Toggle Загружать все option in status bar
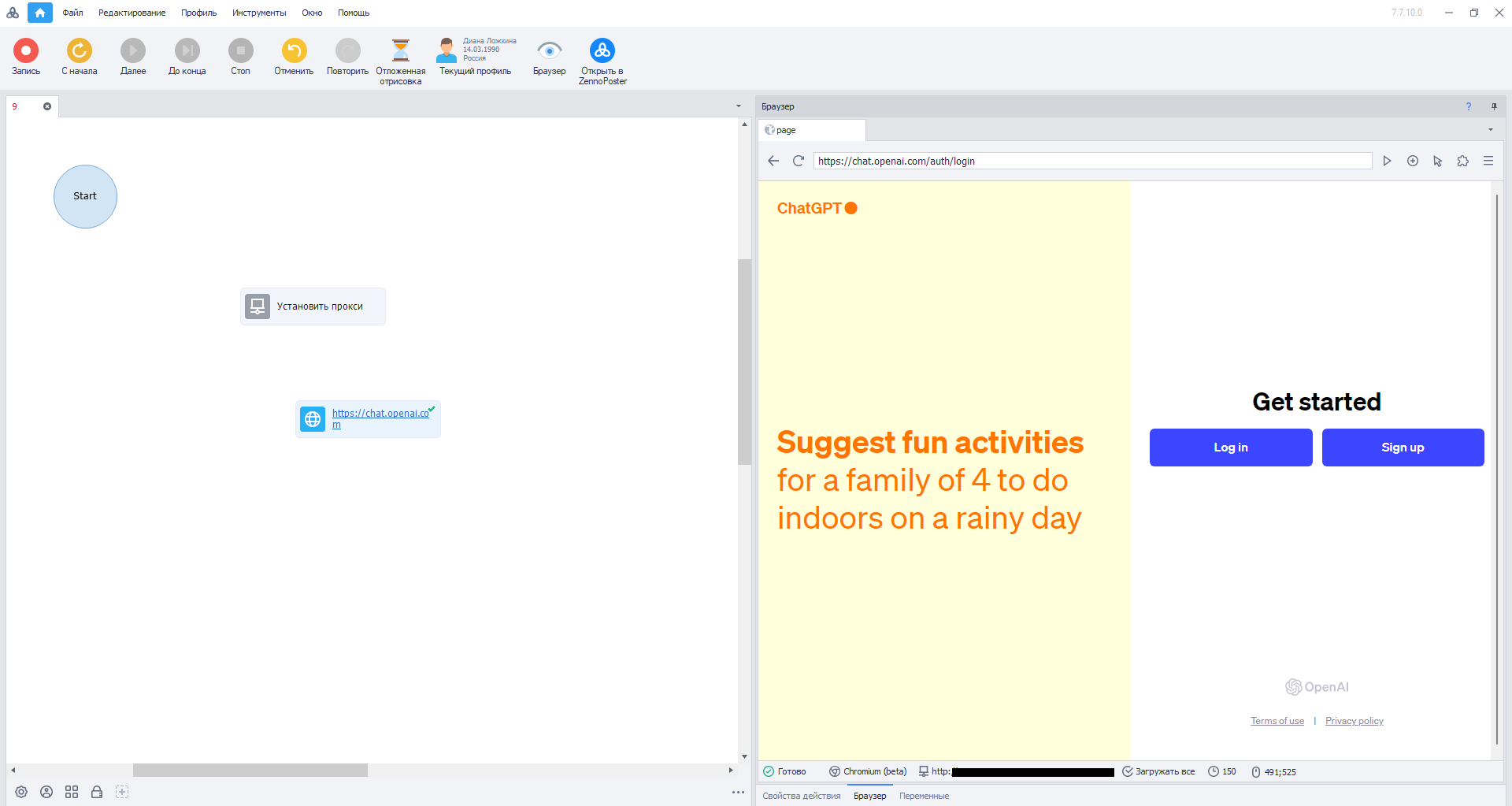The width and height of the screenshot is (1512, 806). tap(1158, 772)
